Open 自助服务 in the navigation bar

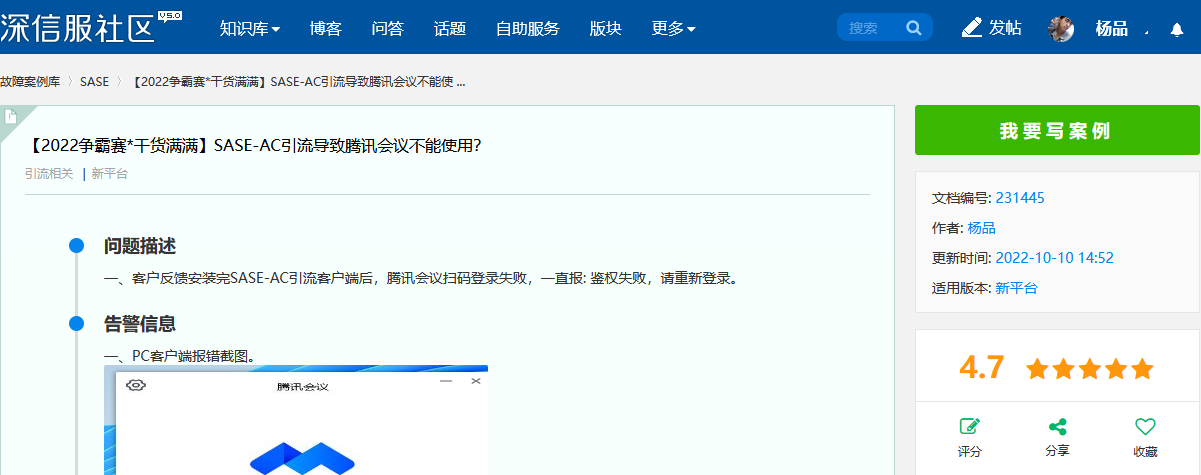(x=528, y=28)
